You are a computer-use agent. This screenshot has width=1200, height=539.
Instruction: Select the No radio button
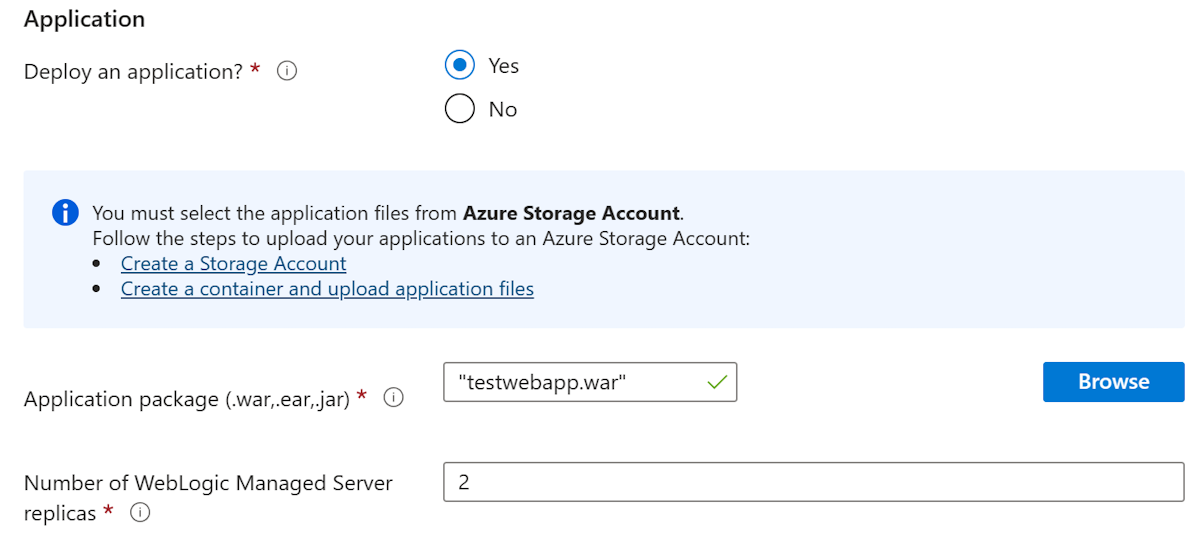459,109
